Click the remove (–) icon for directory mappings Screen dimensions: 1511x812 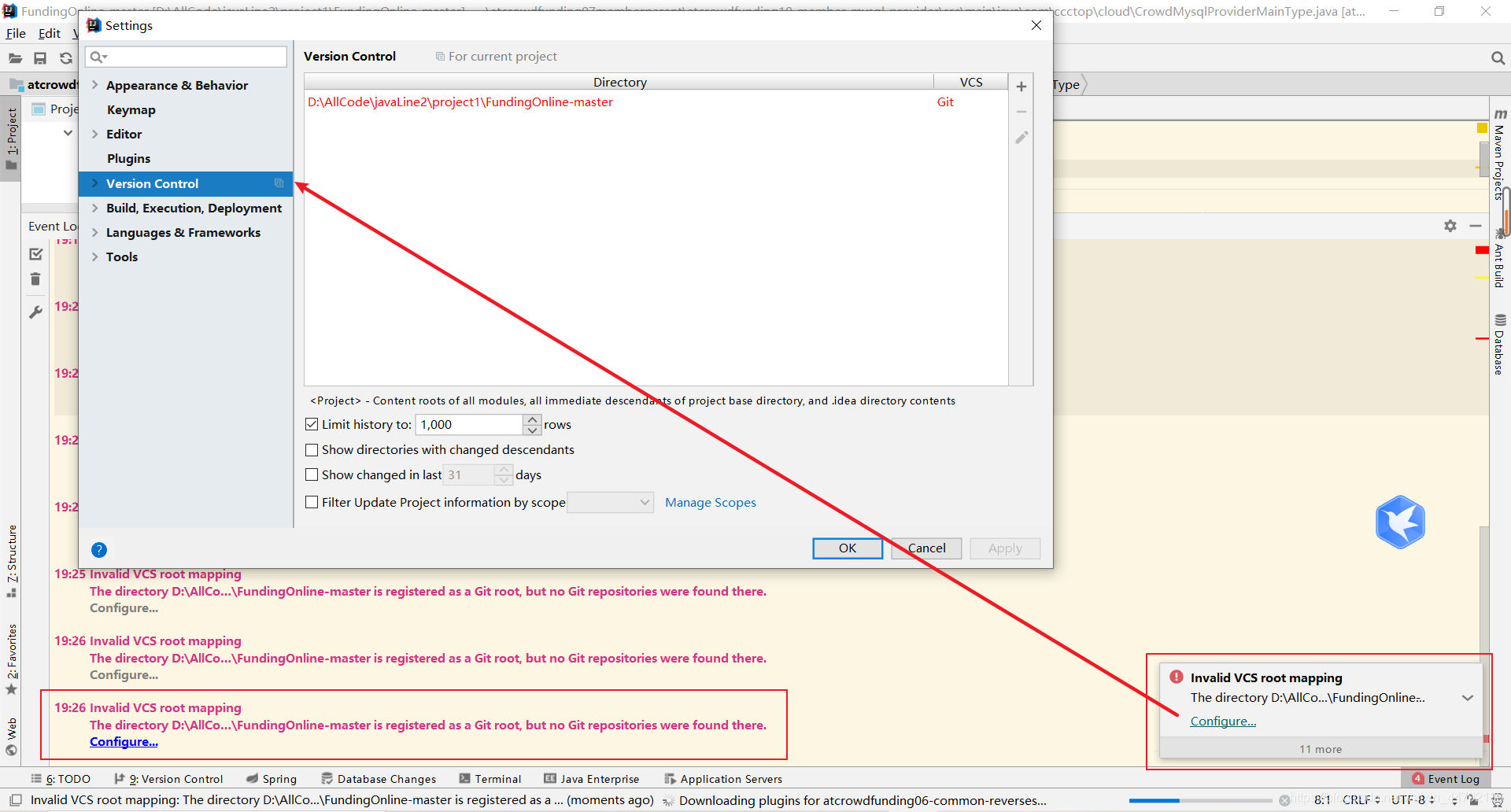click(x=1021, y=112)
